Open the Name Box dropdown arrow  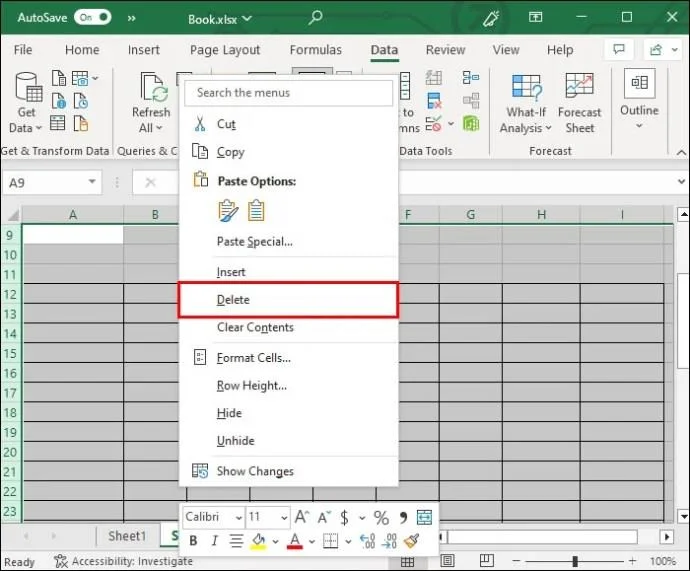92,182
